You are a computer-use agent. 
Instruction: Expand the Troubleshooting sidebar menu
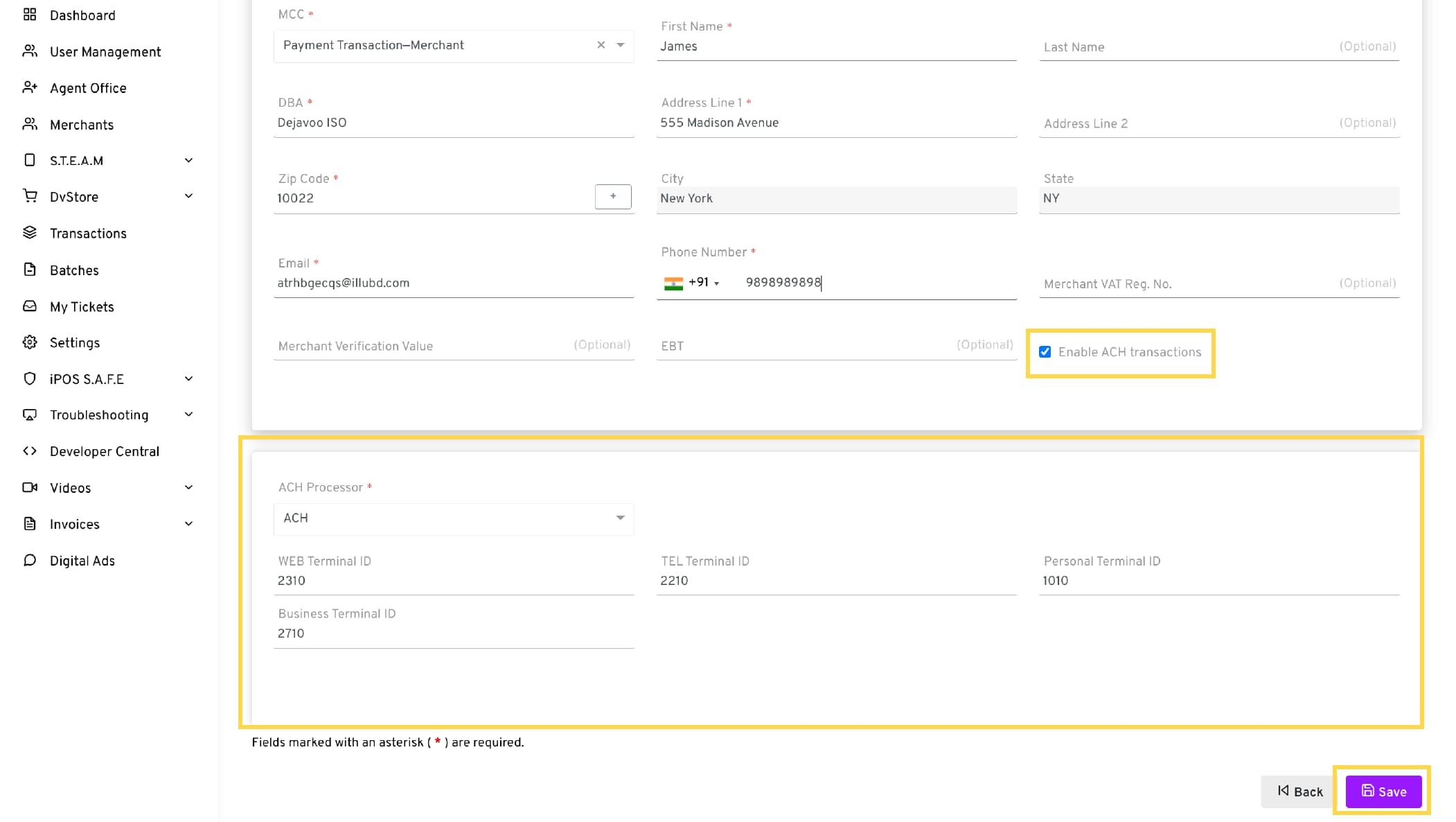(x=188, y=414)
